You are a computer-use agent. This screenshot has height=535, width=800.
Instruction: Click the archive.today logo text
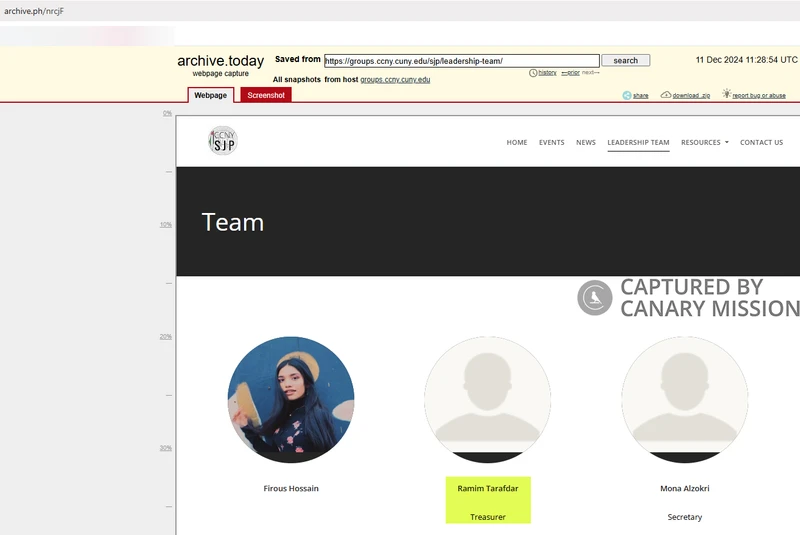[220, 61]
